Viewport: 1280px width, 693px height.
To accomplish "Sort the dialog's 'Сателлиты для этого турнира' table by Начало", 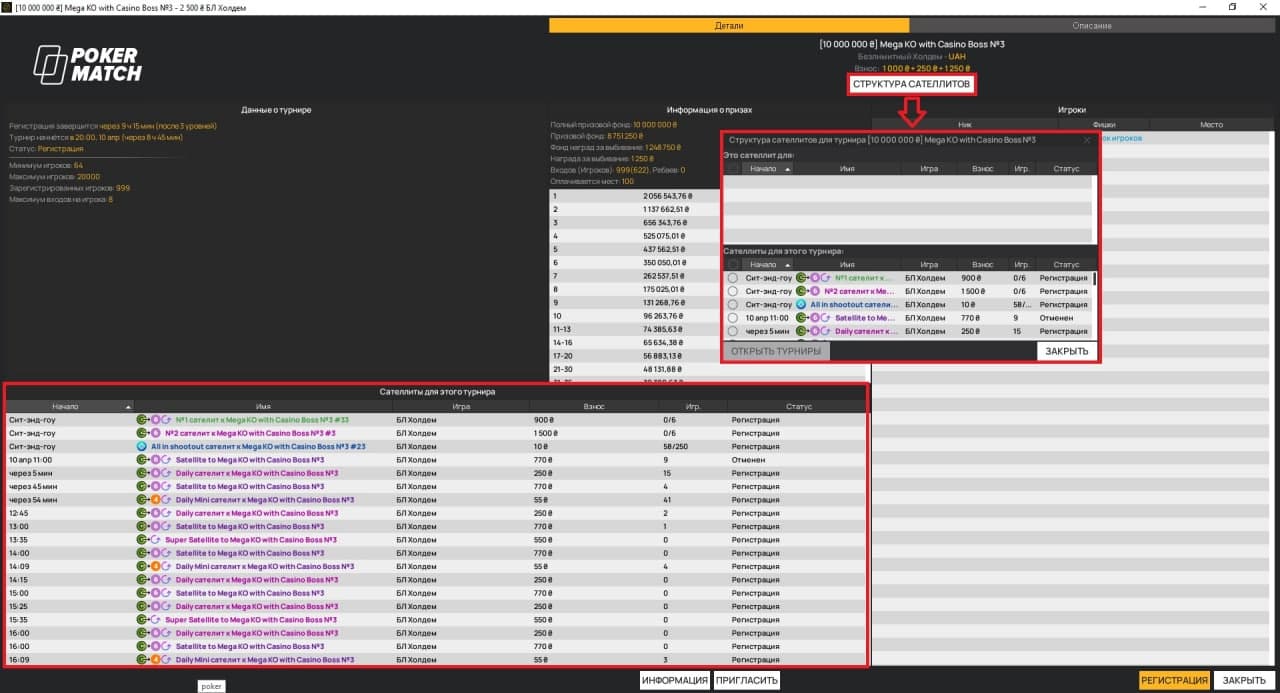I will (x=768, y=265).
